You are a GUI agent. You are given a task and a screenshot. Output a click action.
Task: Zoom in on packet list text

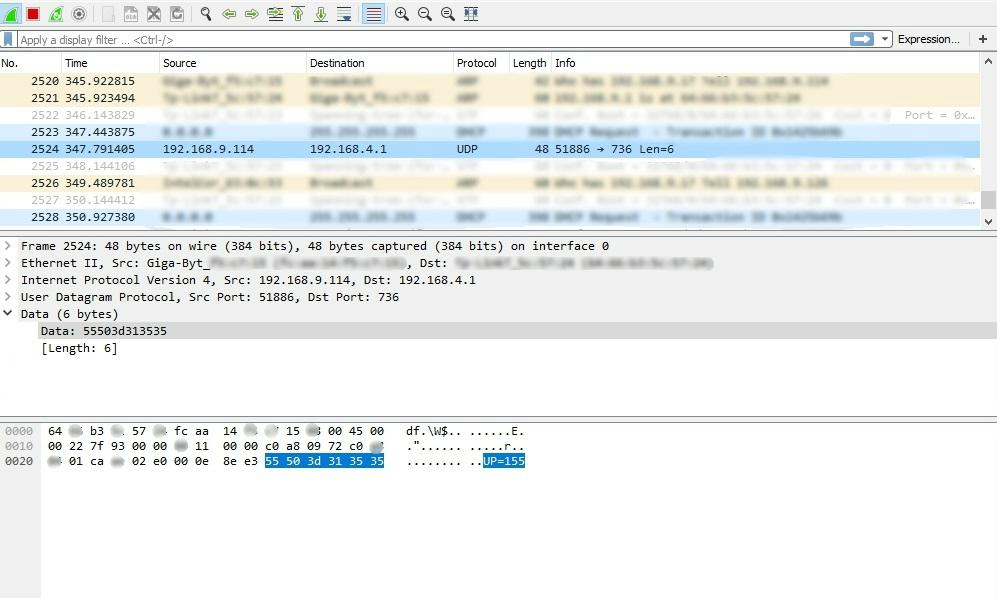coord(402,14)
